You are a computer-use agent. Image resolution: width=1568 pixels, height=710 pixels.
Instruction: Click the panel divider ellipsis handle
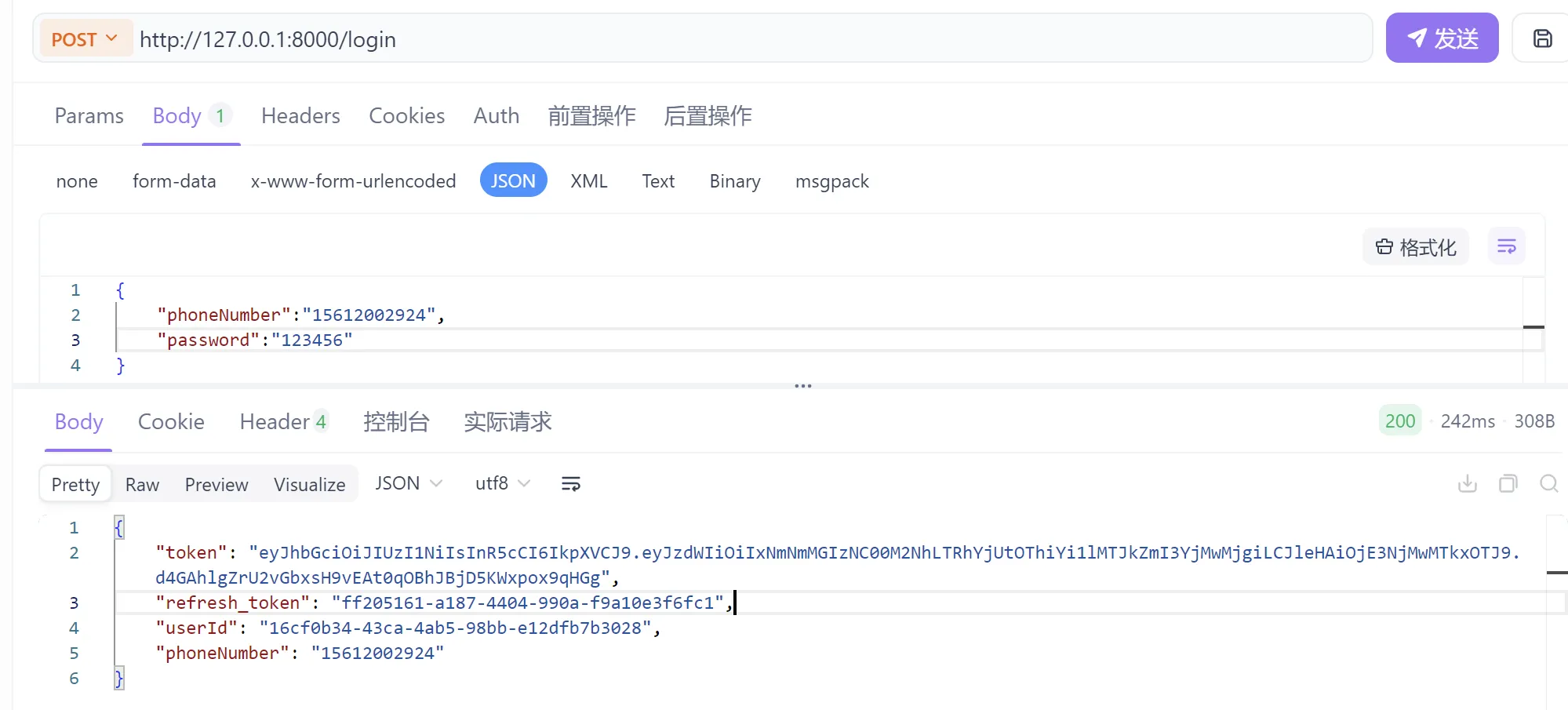(803, 386)
